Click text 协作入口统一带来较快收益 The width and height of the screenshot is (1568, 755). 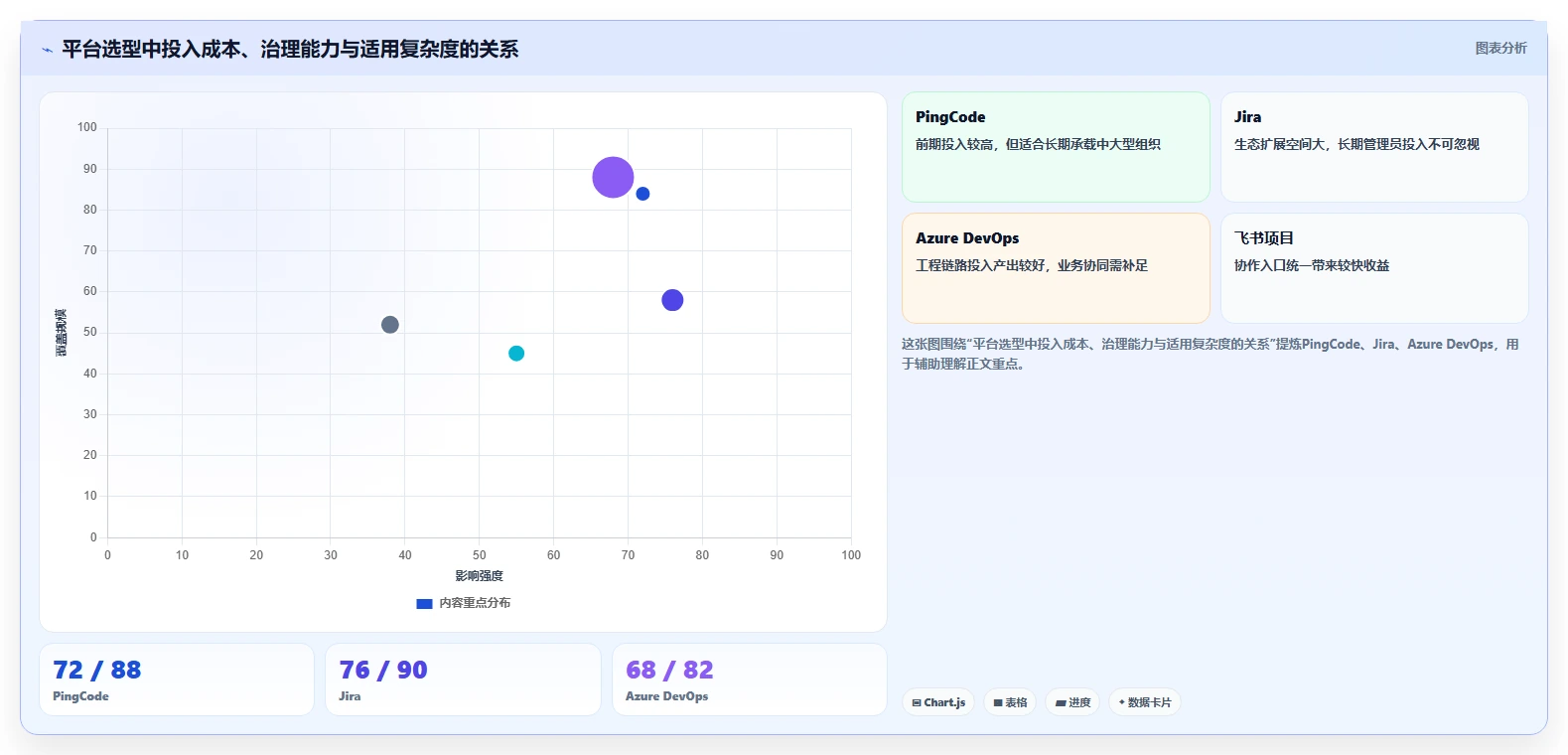1312,265
